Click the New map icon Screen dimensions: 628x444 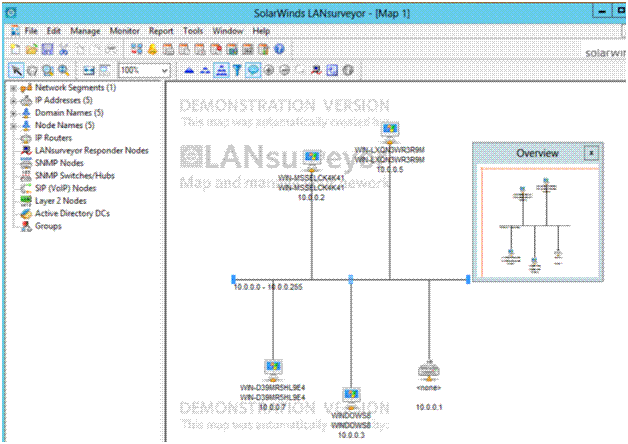pos(16,49)
